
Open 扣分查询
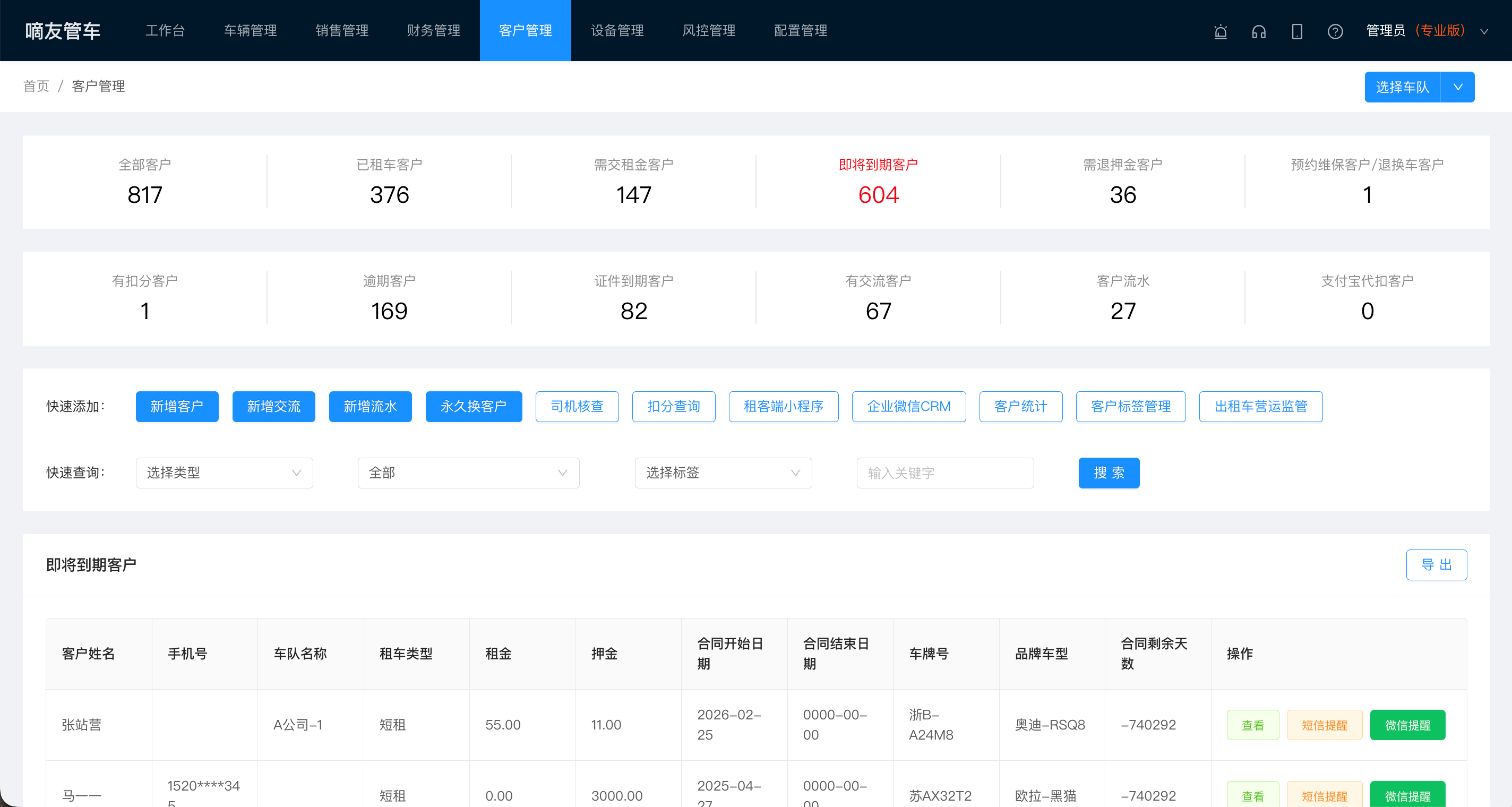(674, 406)
